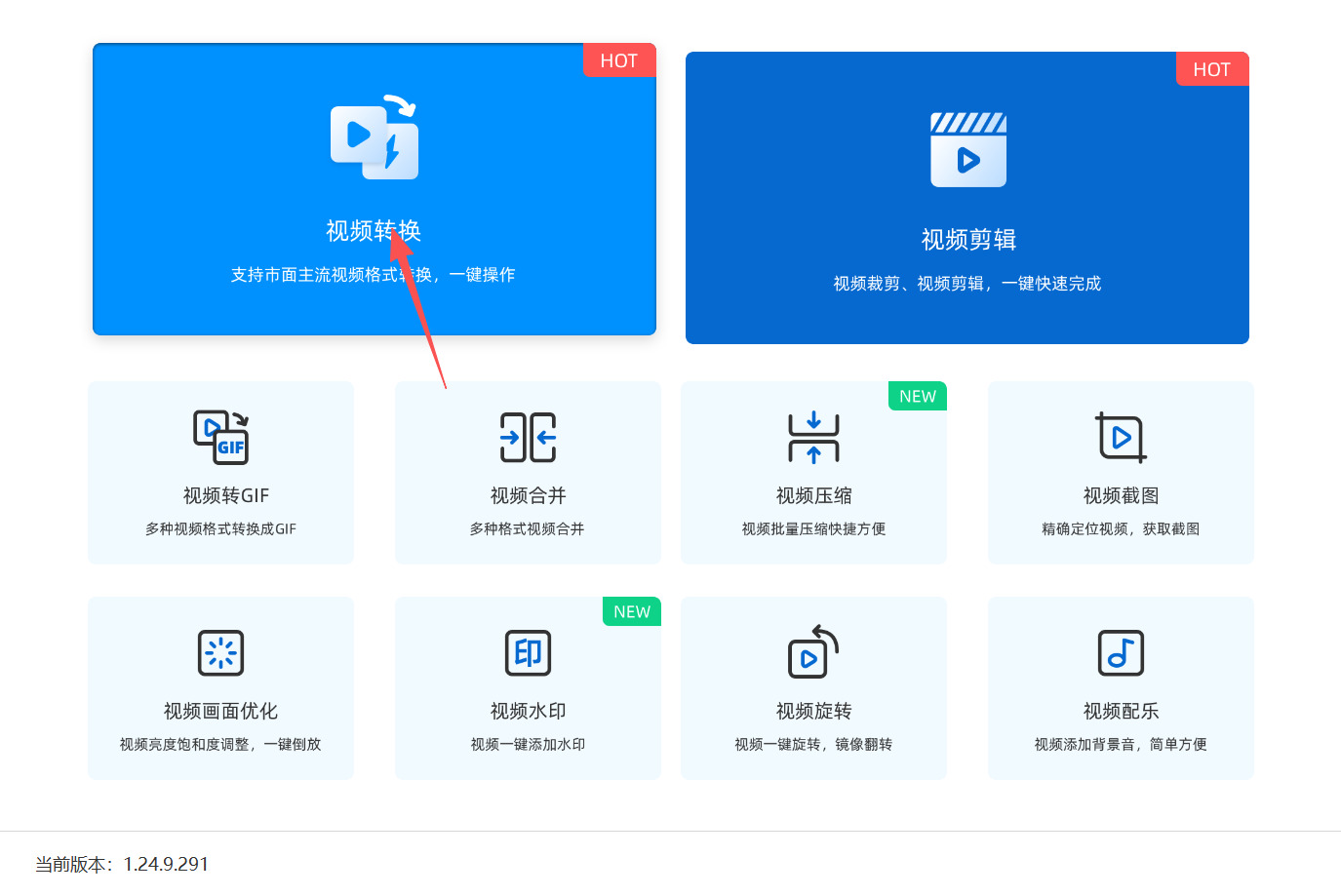Click the 视频合并 merge icon
The width and height of the screenshot is (1341, 896).
point(528,437)
